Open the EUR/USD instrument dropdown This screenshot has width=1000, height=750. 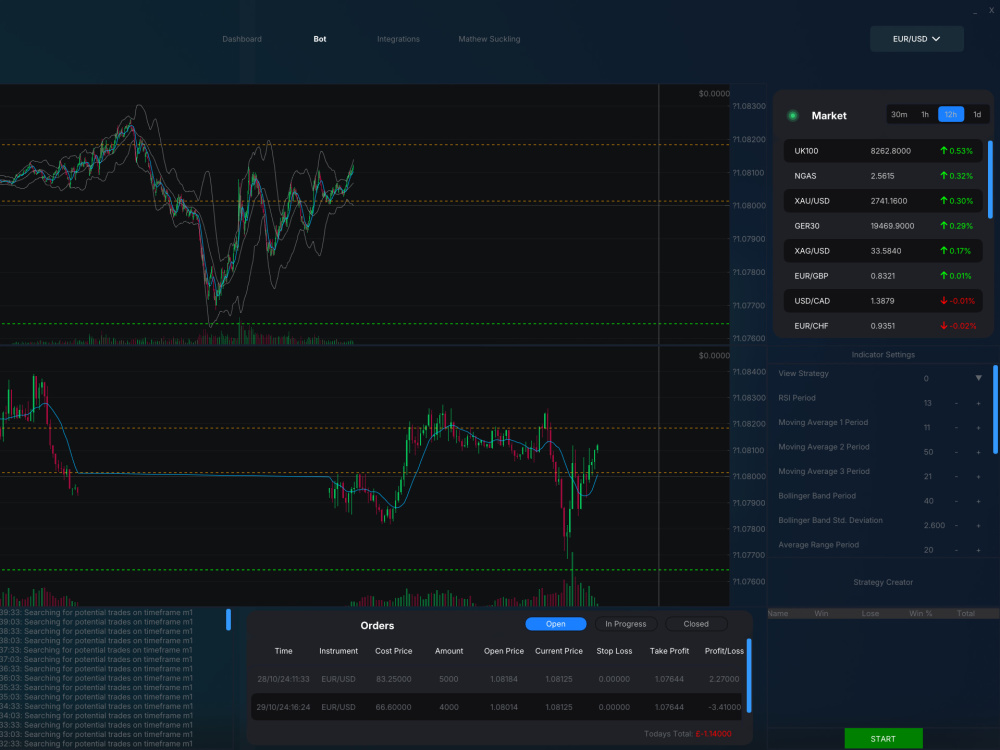click(x=916, y=38)
